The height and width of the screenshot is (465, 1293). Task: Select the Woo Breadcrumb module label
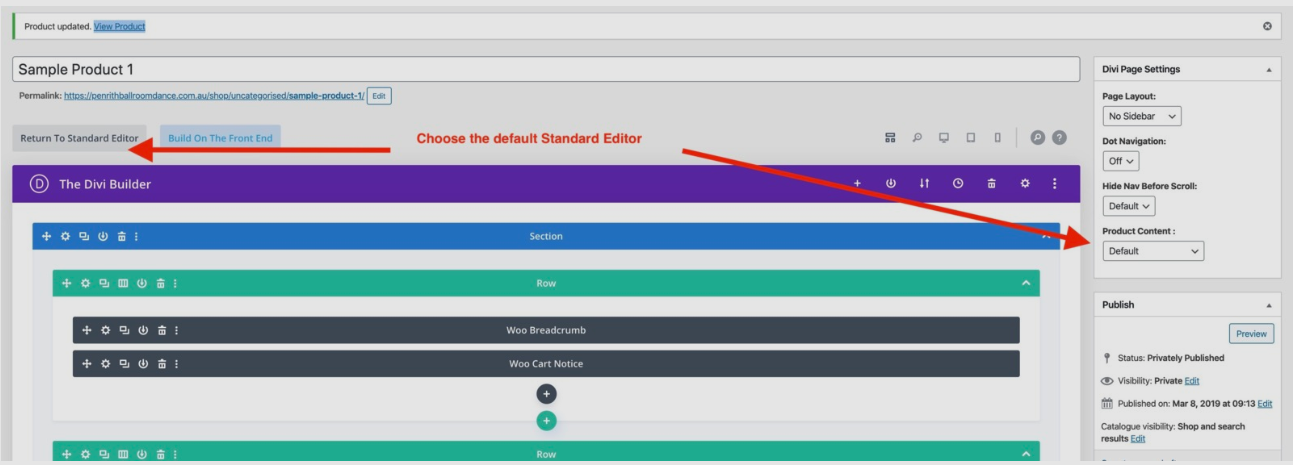(546, 330)
